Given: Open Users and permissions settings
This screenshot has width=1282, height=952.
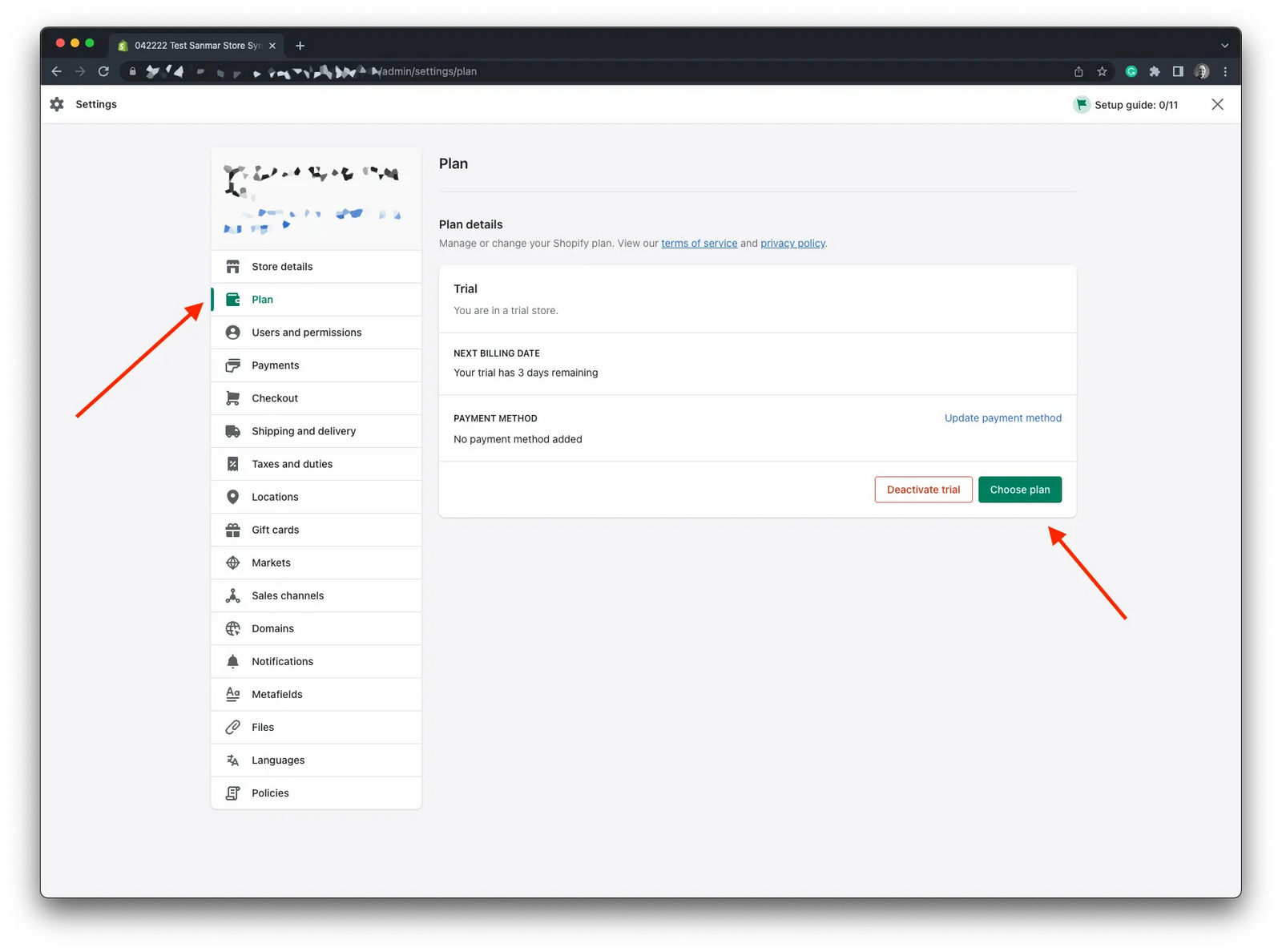Looking at the screenshot, I should click(x=306, y=333).
